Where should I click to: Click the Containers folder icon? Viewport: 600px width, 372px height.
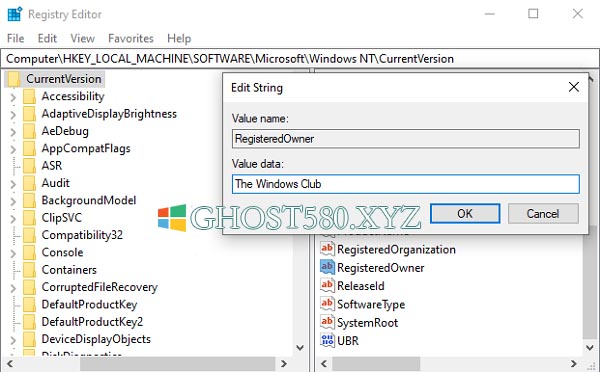tap(29, 270)
